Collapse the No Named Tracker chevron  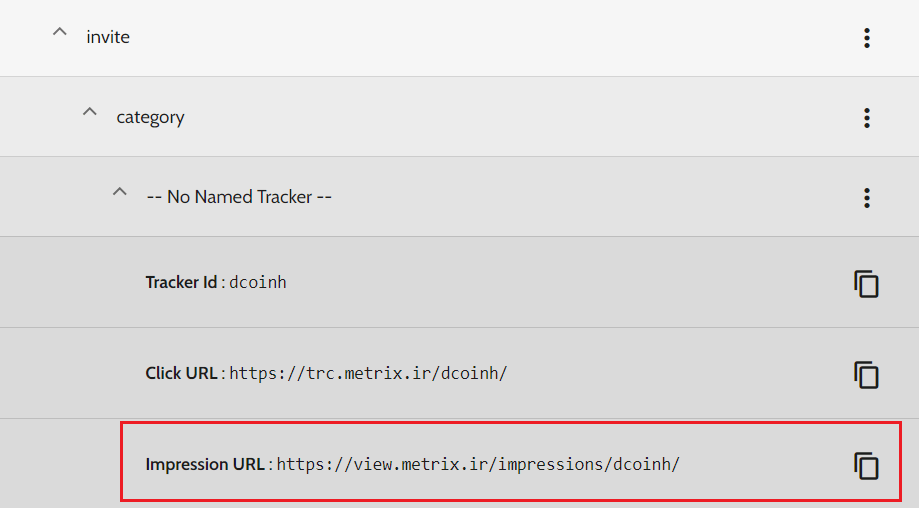120,192
